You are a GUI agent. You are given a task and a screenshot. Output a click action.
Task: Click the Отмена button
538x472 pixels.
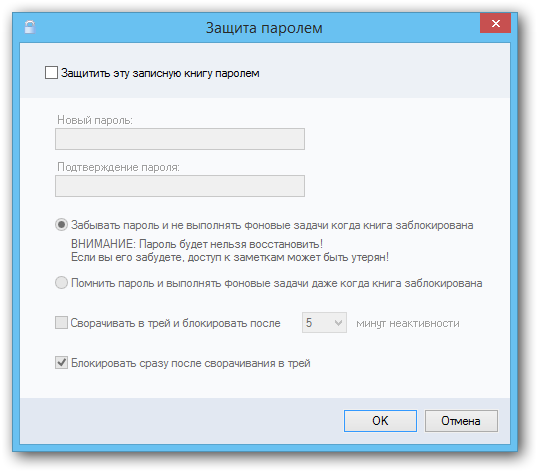pos(461,421)
